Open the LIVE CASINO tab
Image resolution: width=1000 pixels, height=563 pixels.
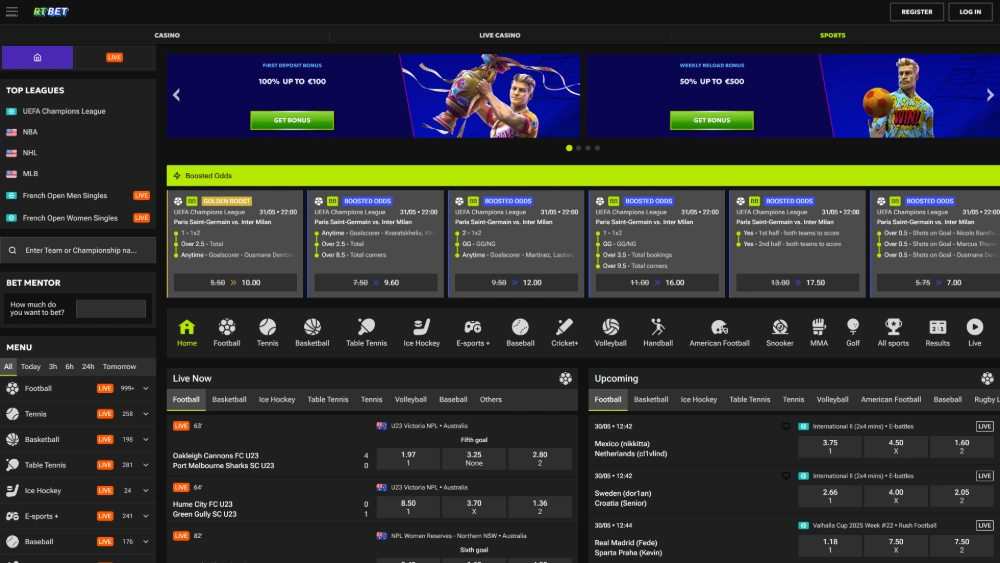[x=499, y=35]
